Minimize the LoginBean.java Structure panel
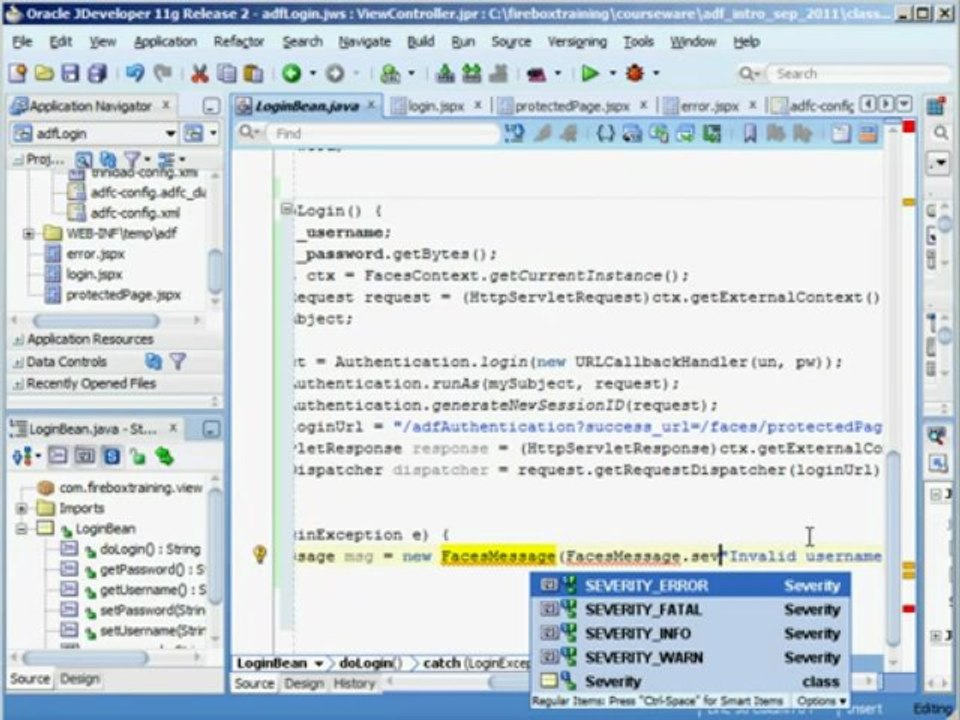 click(211, 429)
